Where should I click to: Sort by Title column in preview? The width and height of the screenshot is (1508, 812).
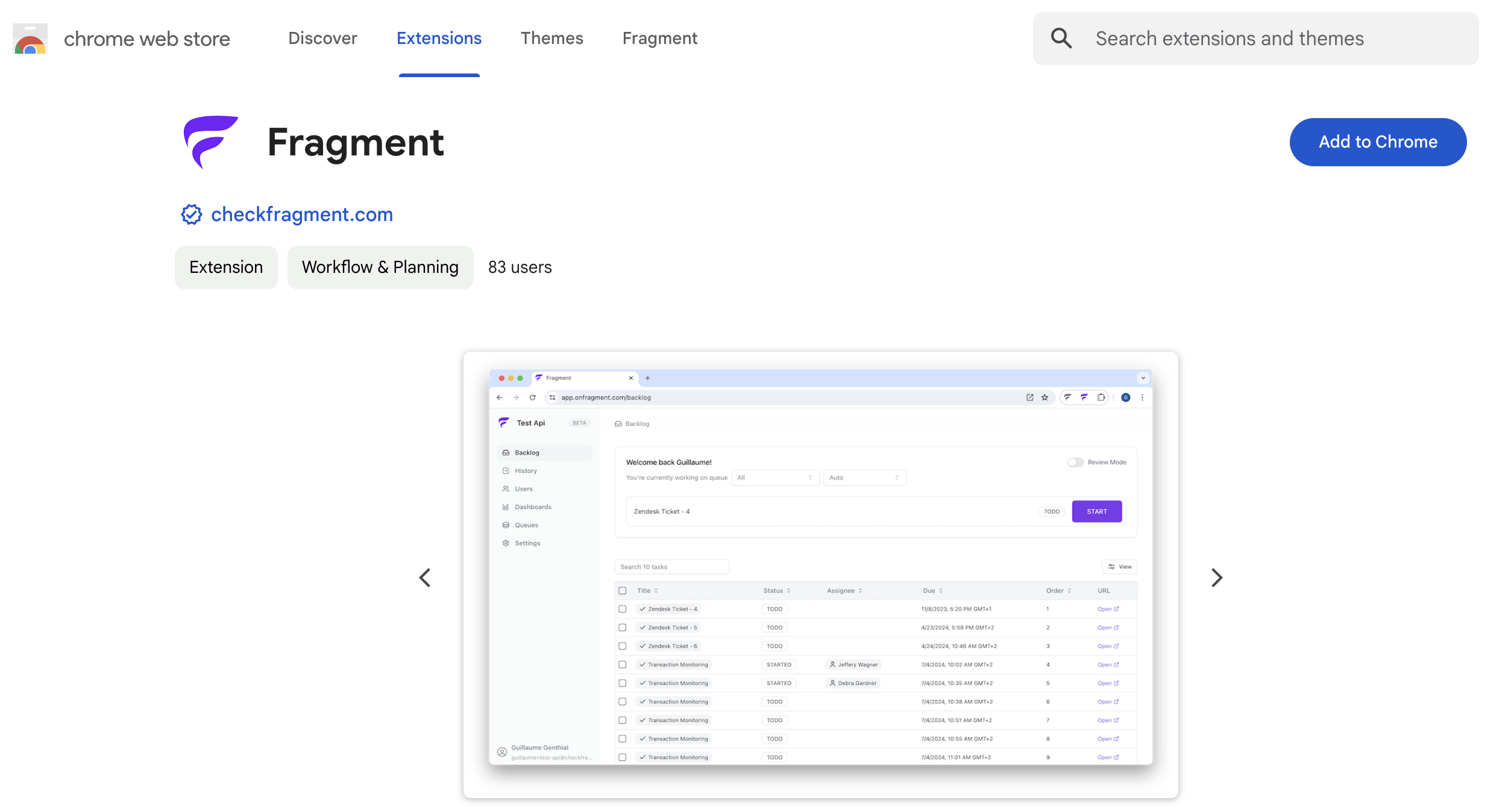(647, 591)
